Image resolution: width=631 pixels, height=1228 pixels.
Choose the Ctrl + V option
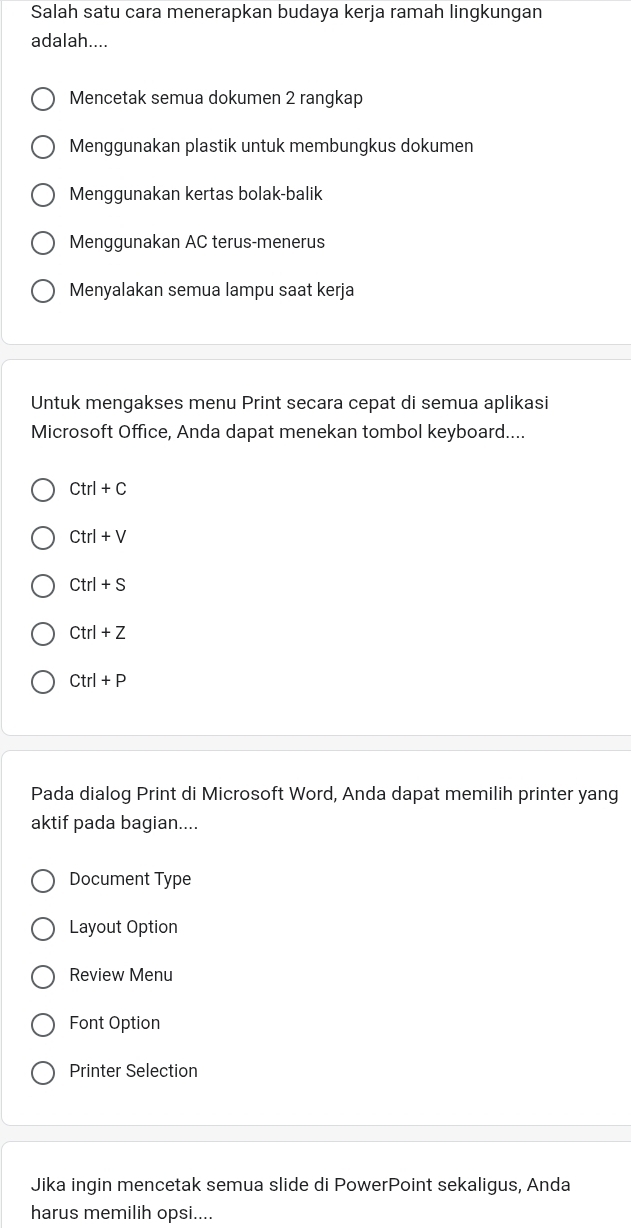[x=43, y=538]
